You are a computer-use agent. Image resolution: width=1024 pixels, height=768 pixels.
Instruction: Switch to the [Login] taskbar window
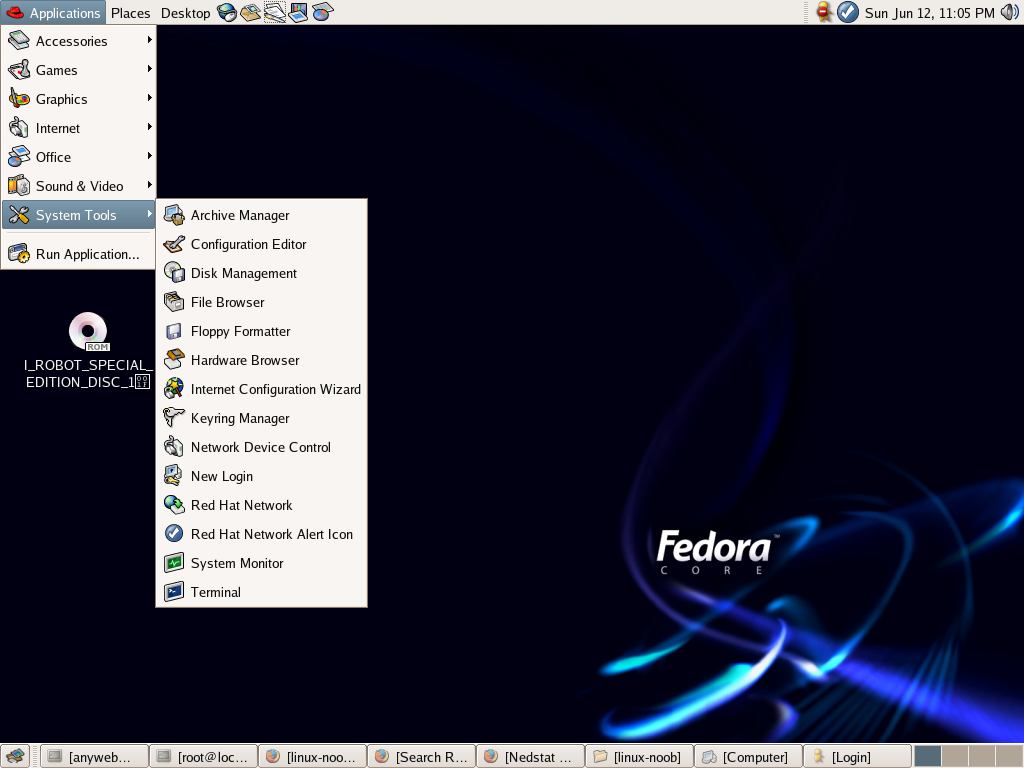tap(857, 757)
